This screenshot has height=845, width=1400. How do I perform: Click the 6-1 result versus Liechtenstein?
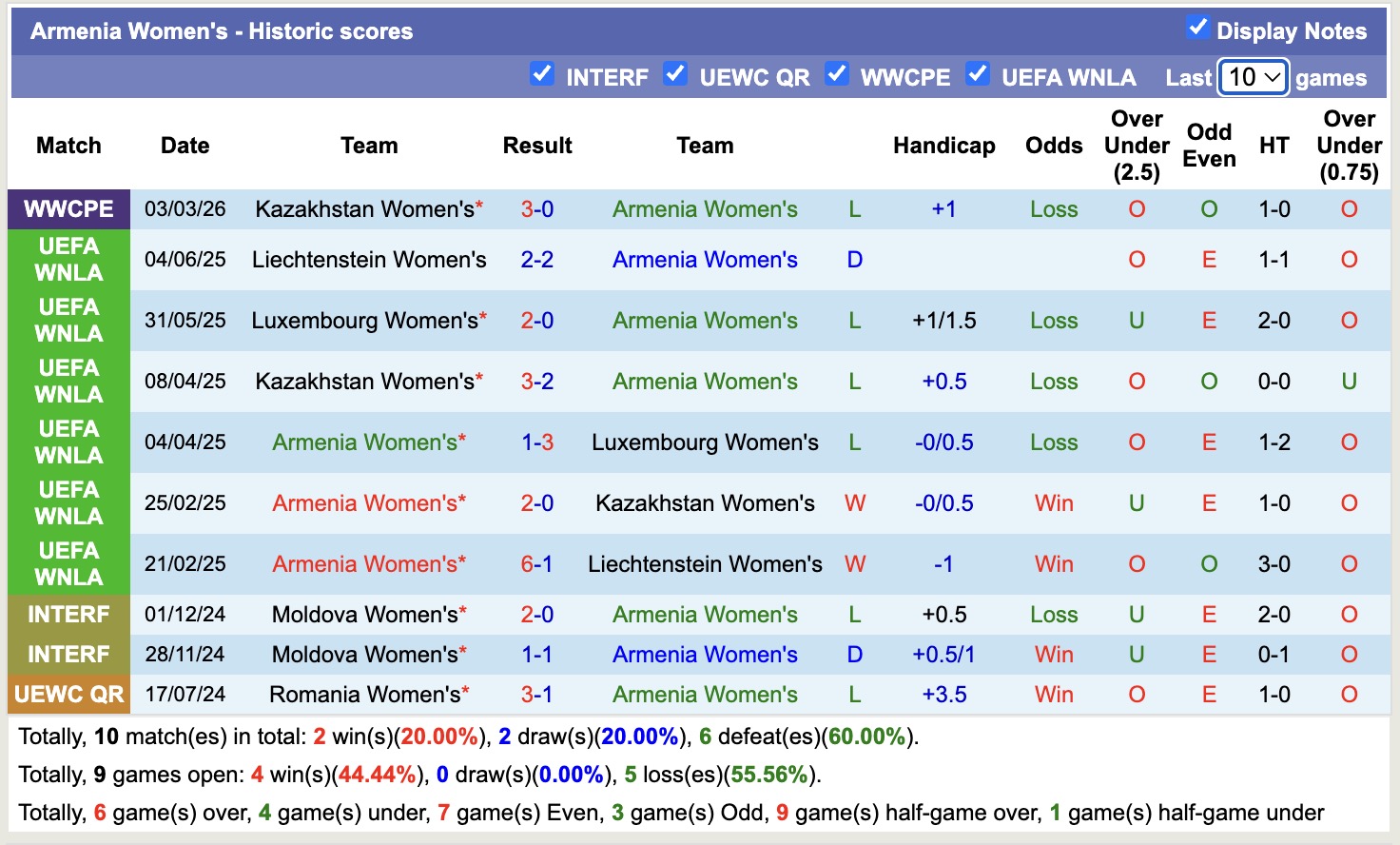537,563
